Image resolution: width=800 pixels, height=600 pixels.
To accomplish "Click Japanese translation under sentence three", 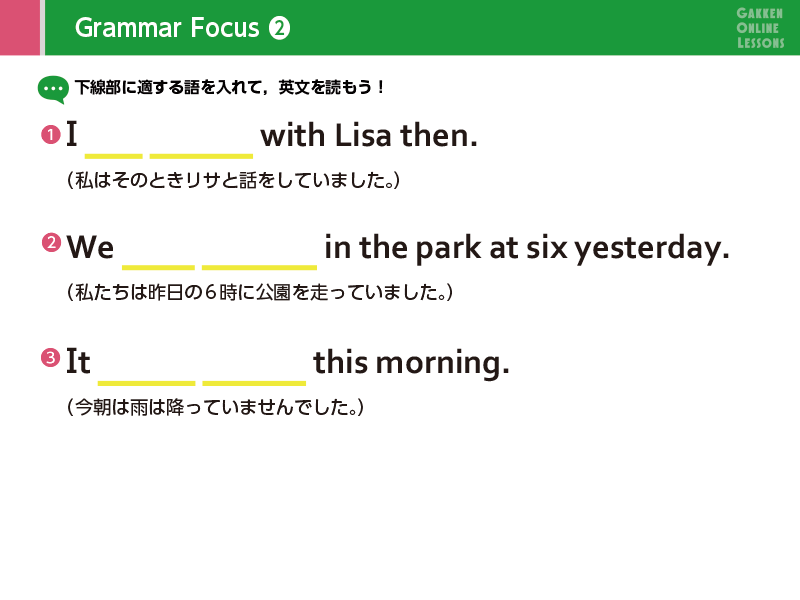I will point(215,407).
